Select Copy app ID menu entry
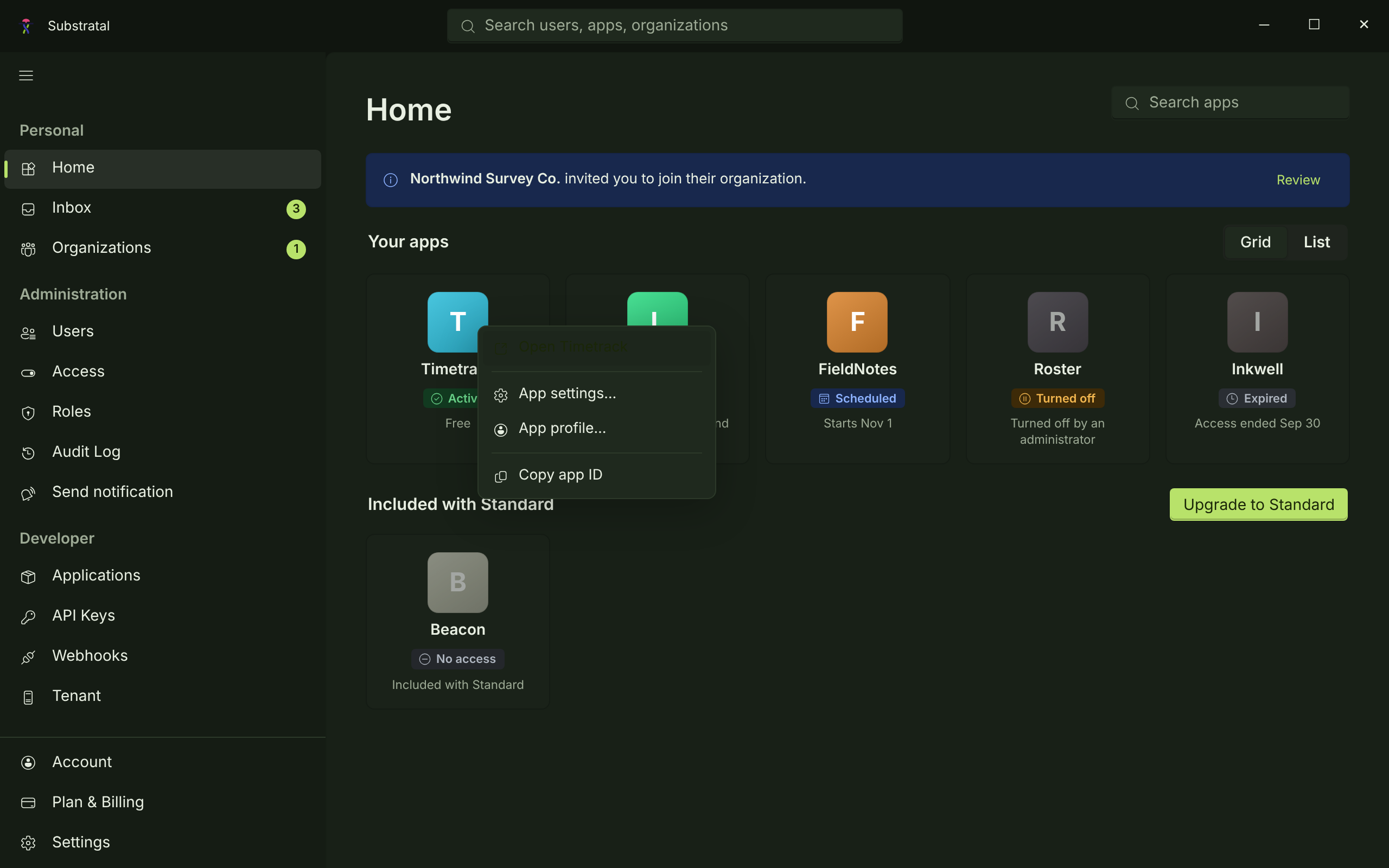The width and height of the screenshot is (1389, 868). pos(596,475)
